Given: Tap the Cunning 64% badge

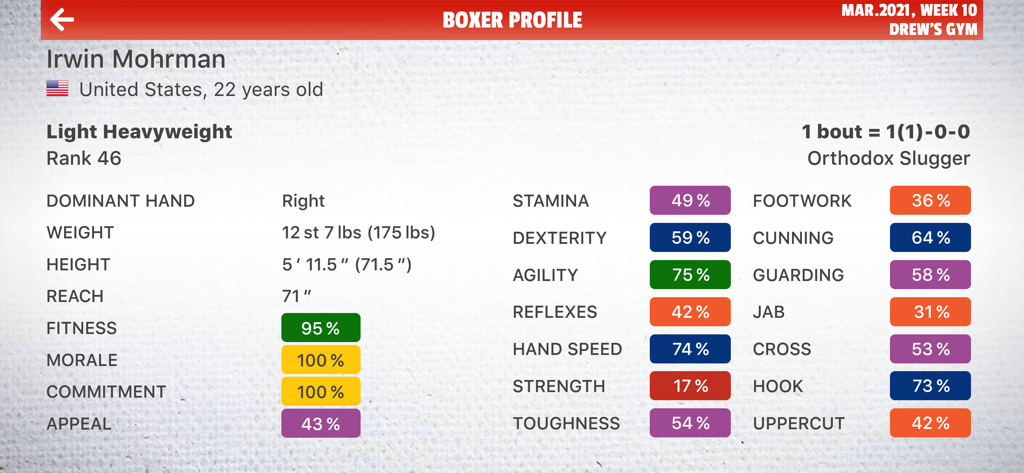Looking at the screenshot, I should (x=930, y=238).
